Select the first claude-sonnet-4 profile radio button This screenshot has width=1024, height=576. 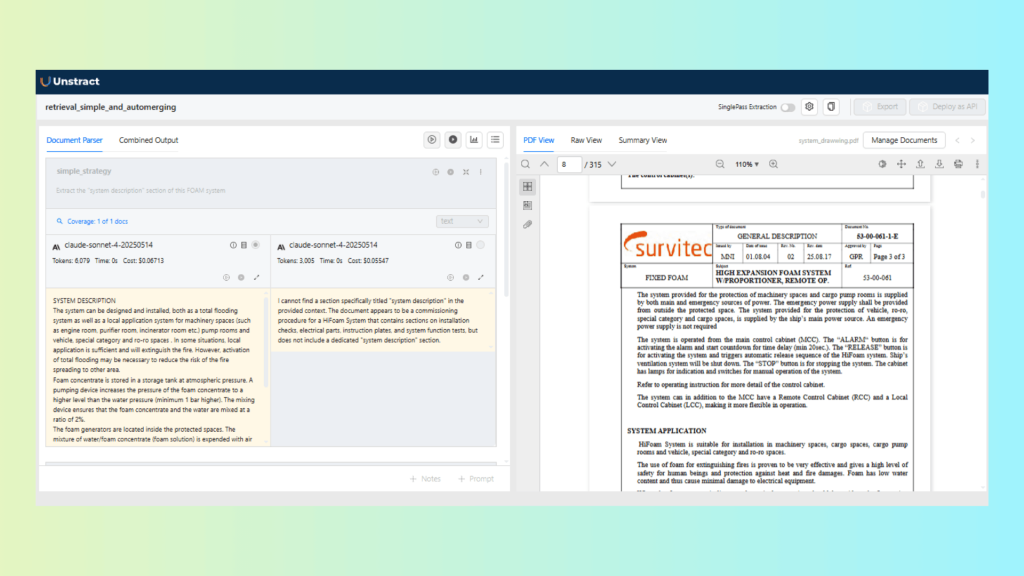click(x=256, y=245)
